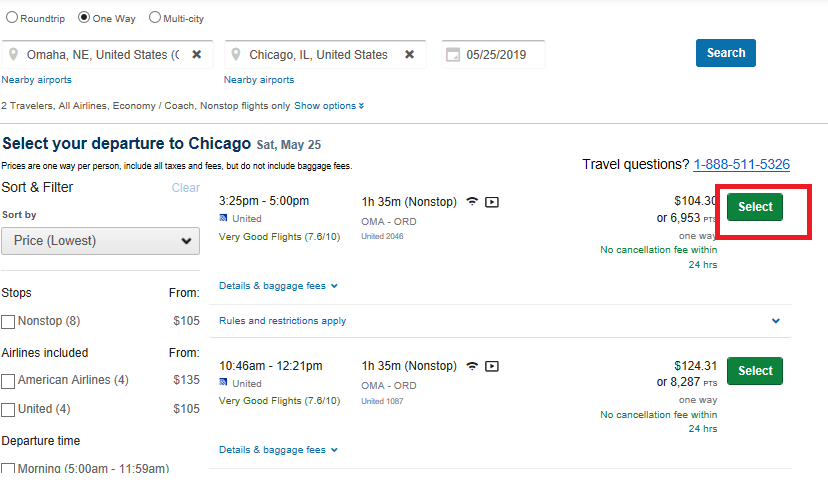This screenshot has height=483, width=828.
Task: Select the $124.31 United flight
Action: click(755, 371)
